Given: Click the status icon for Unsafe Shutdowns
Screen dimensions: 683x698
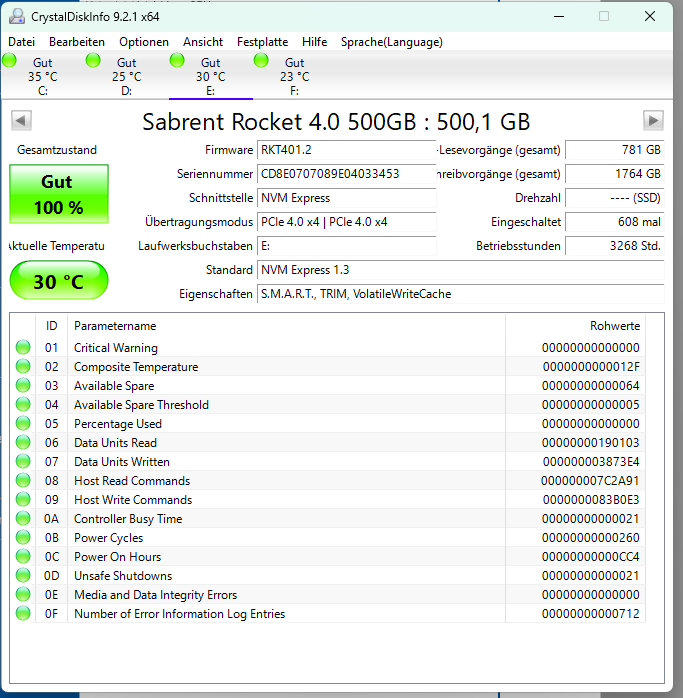Looking at the screenshot, I should click(23, 575).
